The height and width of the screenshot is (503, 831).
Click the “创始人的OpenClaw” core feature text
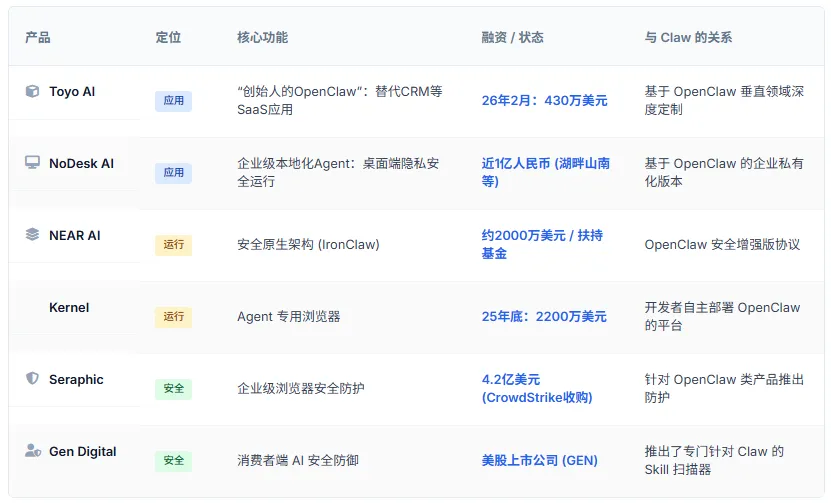340,101
